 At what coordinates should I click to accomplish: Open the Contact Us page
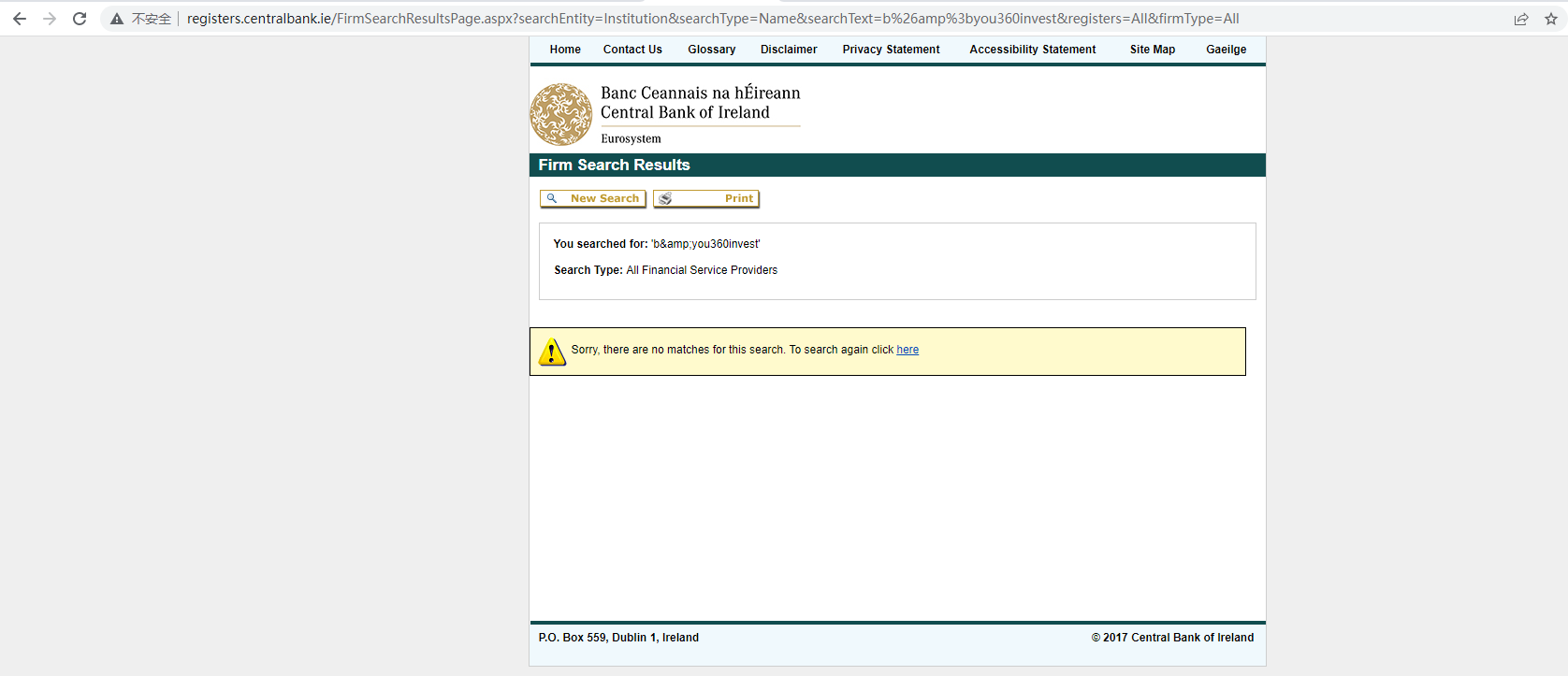tap(632, 50)
